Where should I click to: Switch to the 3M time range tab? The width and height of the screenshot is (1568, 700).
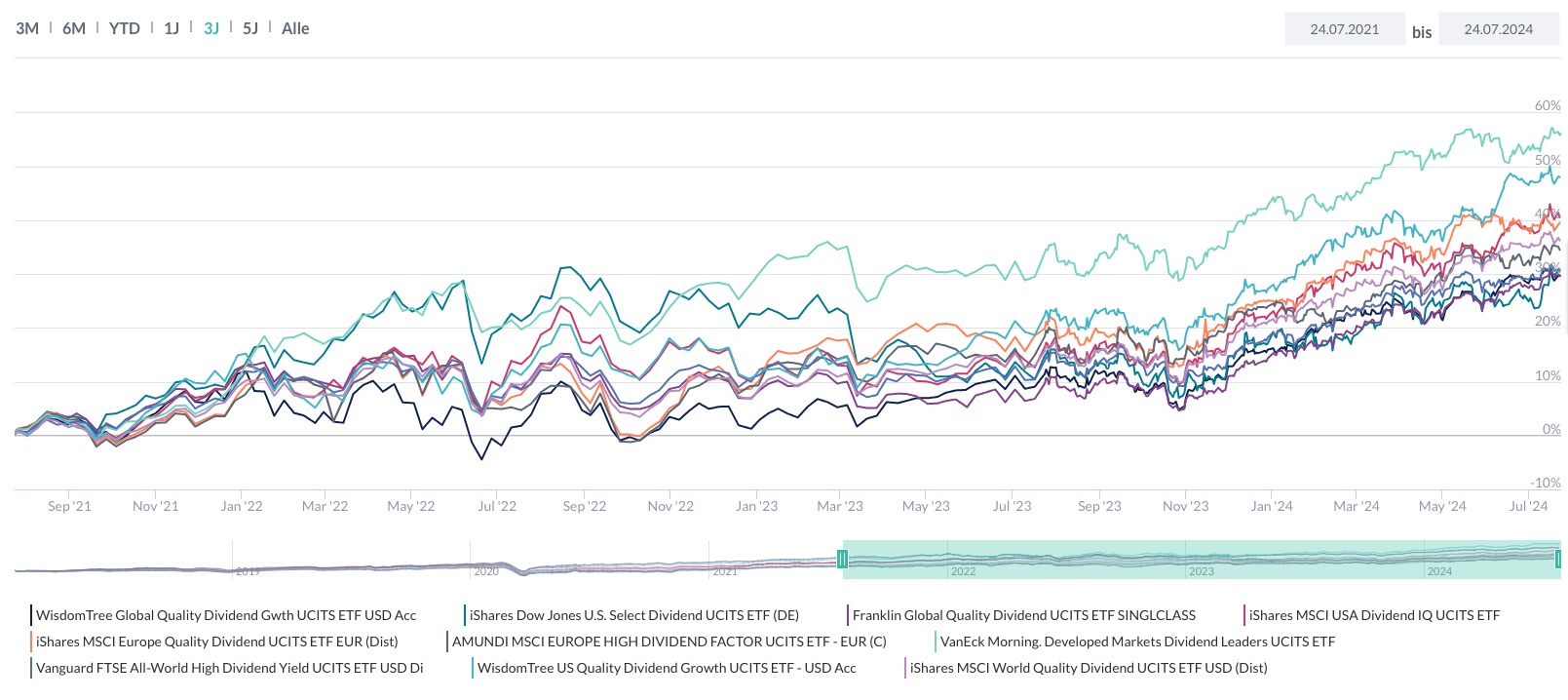pos(26,28)
